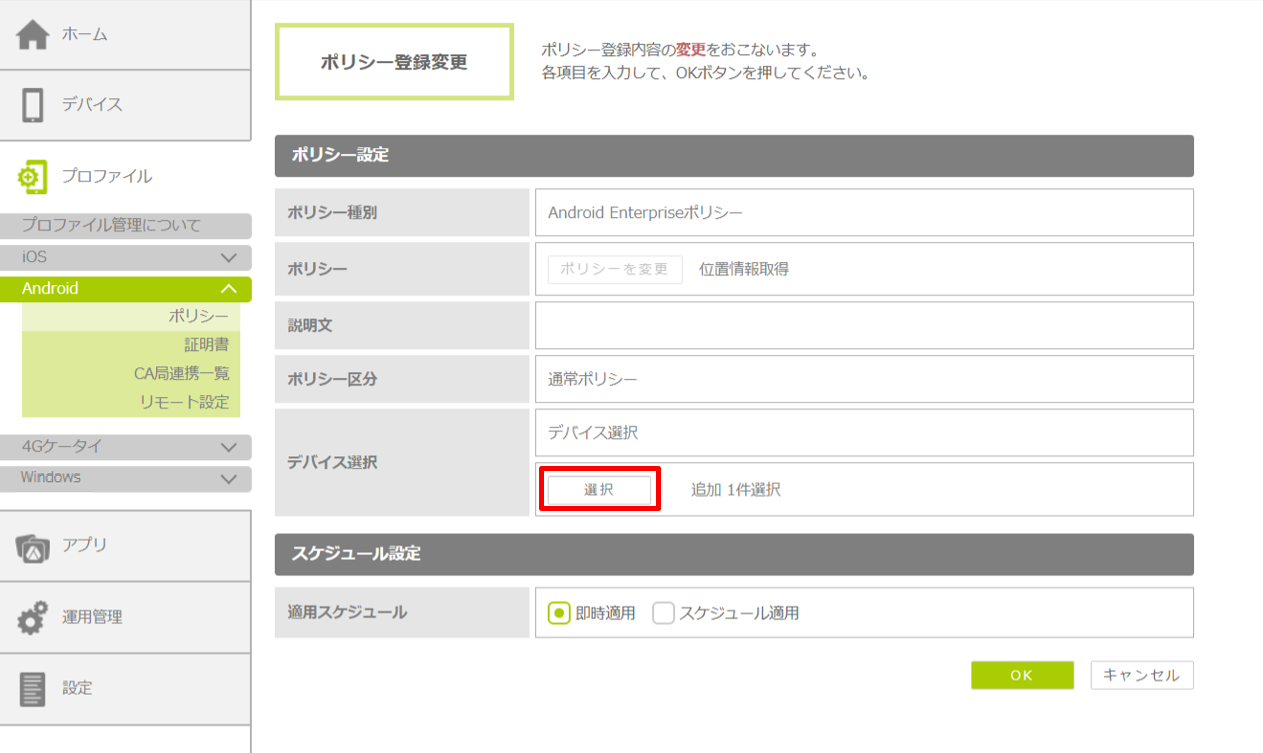Click into the 説明文 text field
The height and width of the screenshot is (753, 1263).
tap(864, 326)
